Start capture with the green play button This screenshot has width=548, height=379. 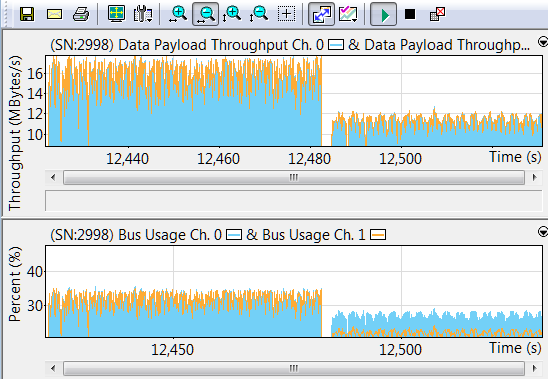point(383,14)
